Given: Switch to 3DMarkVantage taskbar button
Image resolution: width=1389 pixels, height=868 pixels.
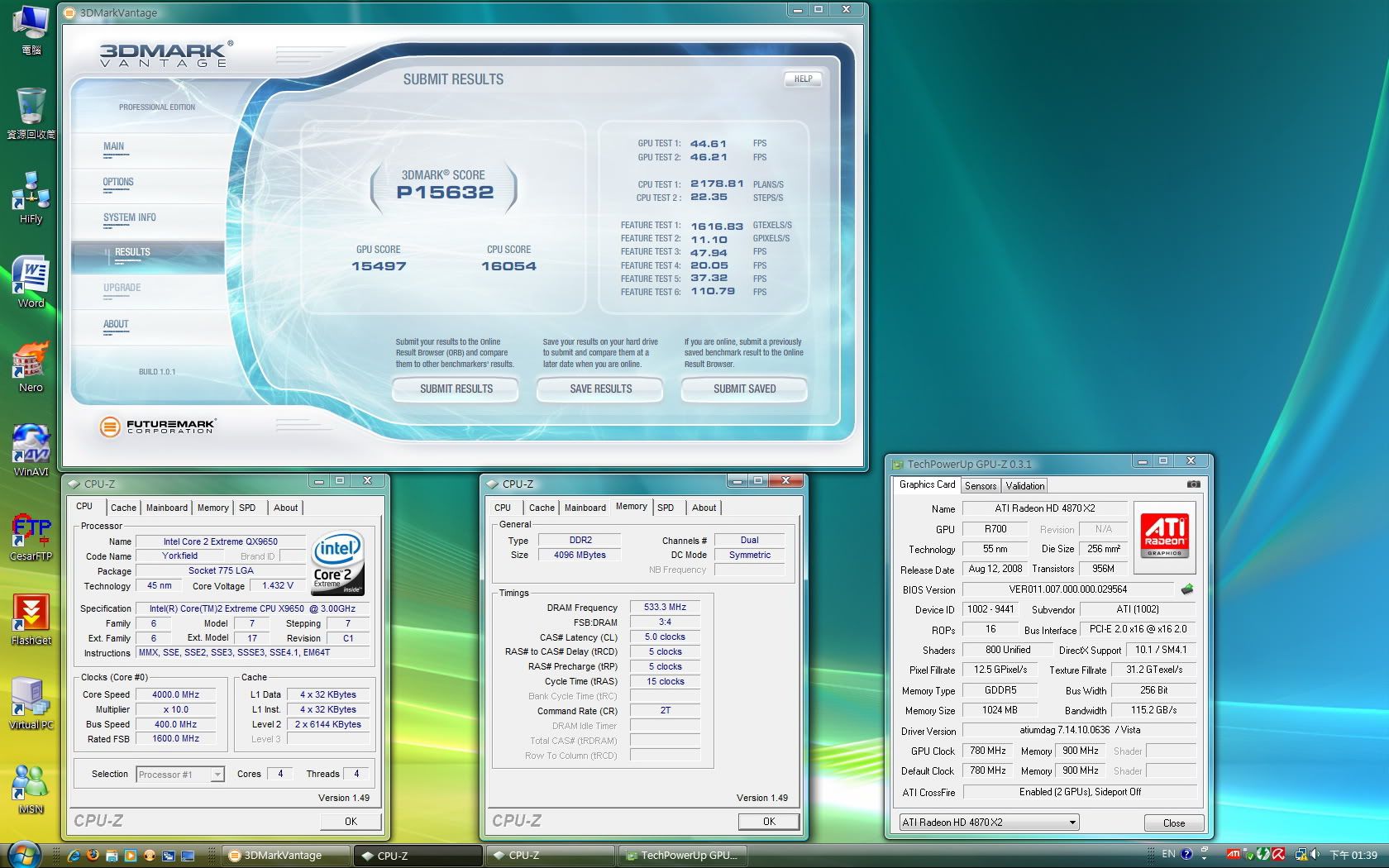Looking at the screenshot, I should [286, 856].
